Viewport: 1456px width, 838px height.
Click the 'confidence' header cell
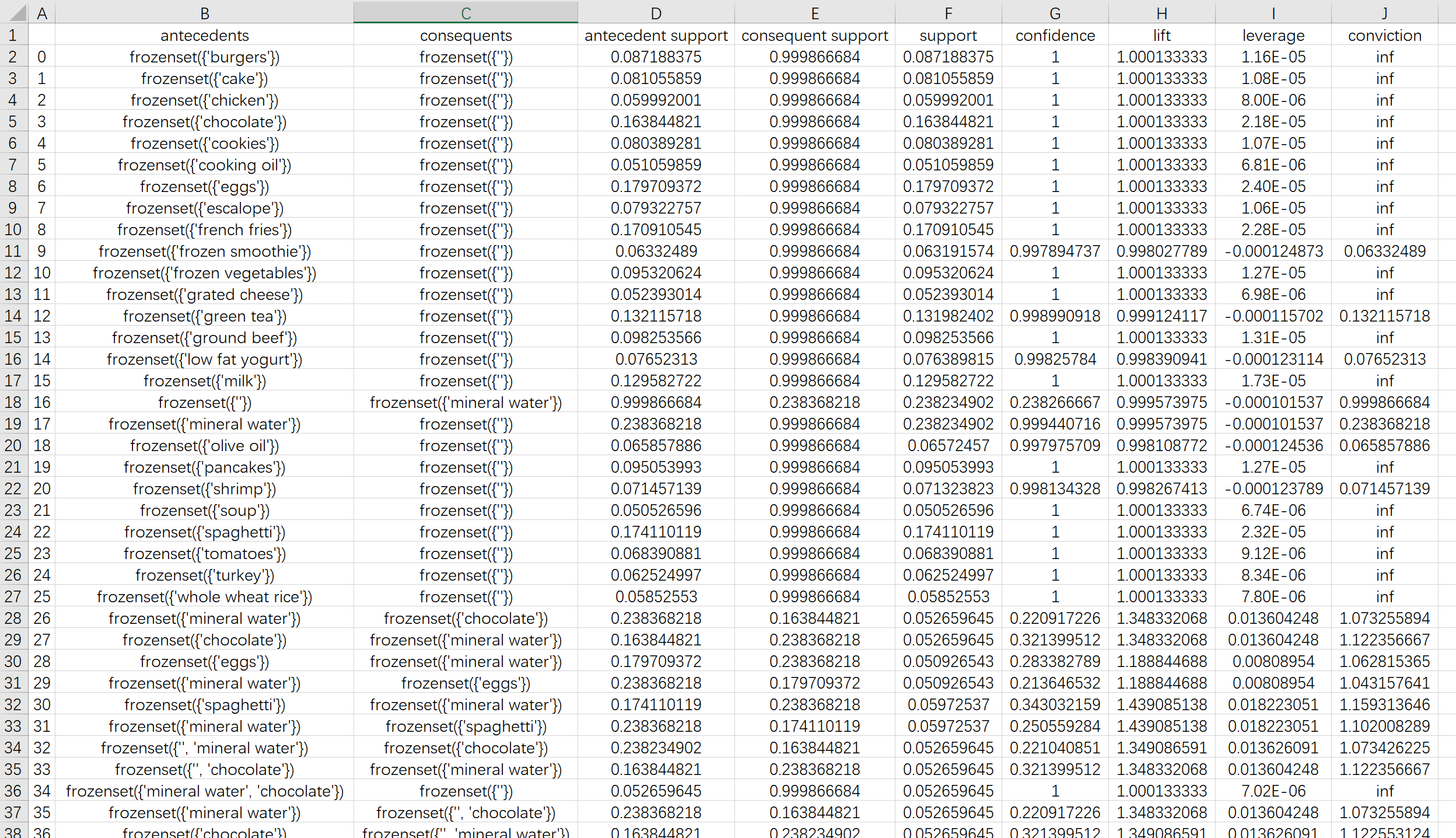pyautogui.click(x=1055, y=35)
